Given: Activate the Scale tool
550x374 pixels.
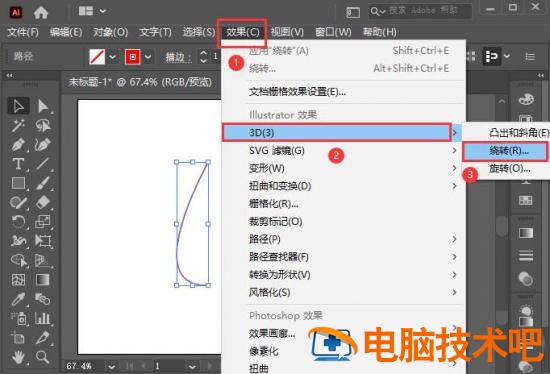Looking at the screenshot, I should click(x=43, y=221).
